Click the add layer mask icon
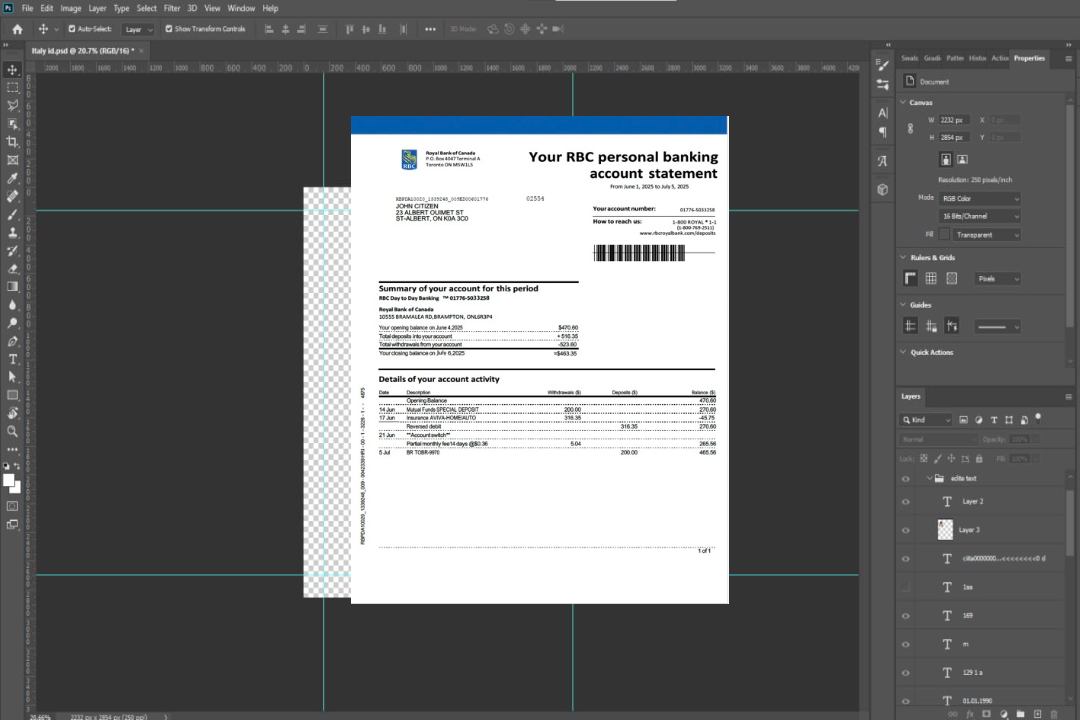The width and height of the screenshot is (1080, 720). (x=986, y=714)
